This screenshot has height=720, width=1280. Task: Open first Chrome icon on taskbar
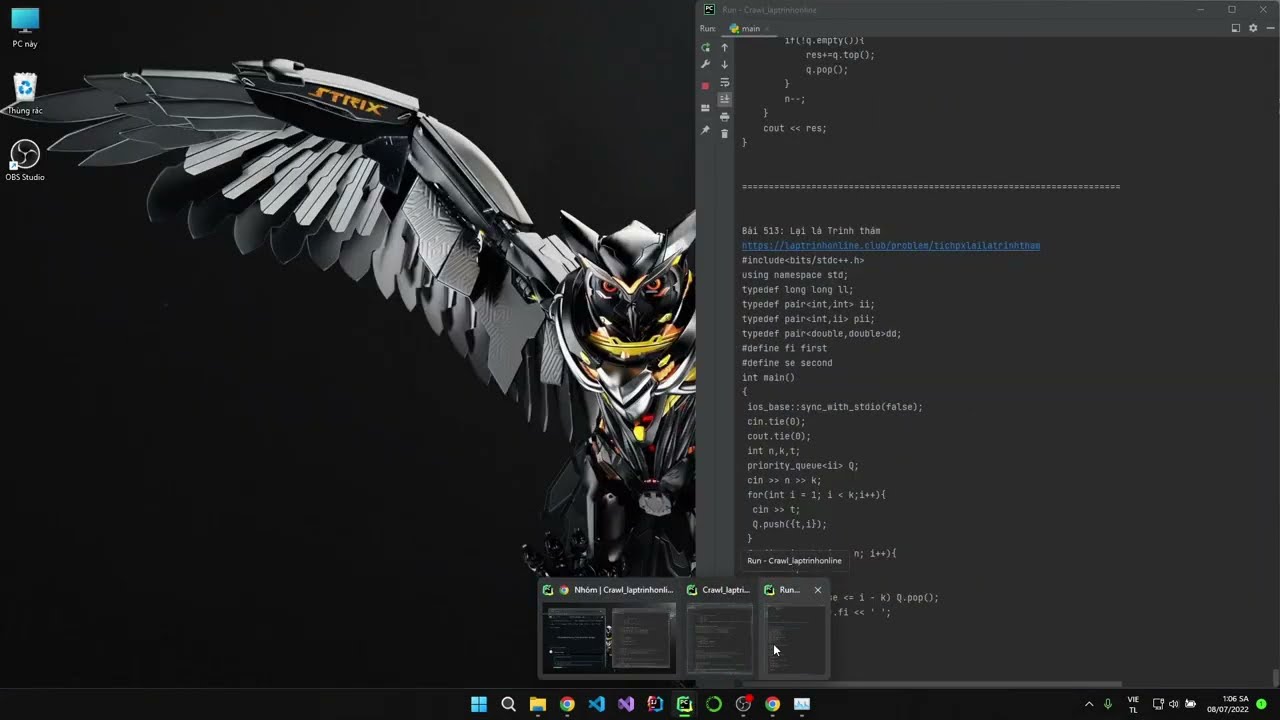pyautogui.click(x=567, y=704)
